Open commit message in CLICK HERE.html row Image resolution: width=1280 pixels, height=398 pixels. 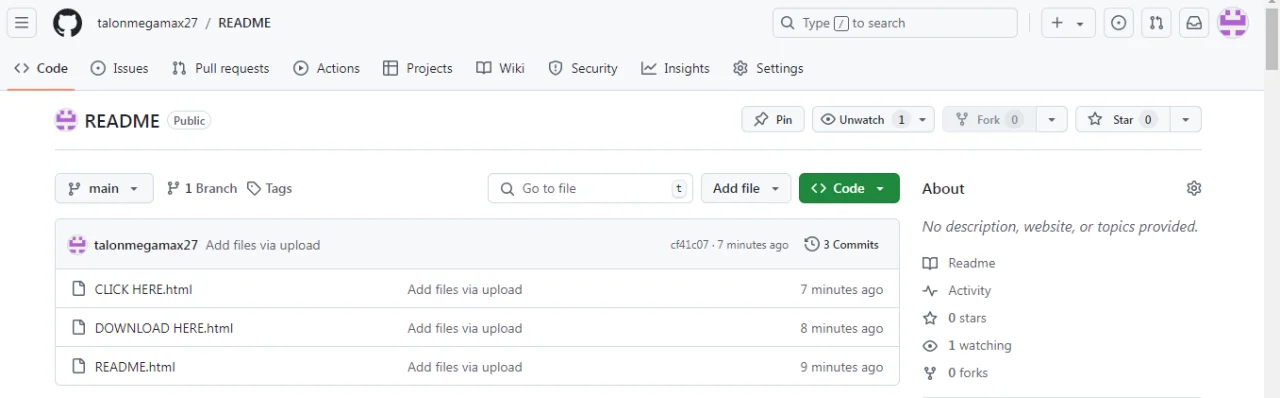coord(465,289)
